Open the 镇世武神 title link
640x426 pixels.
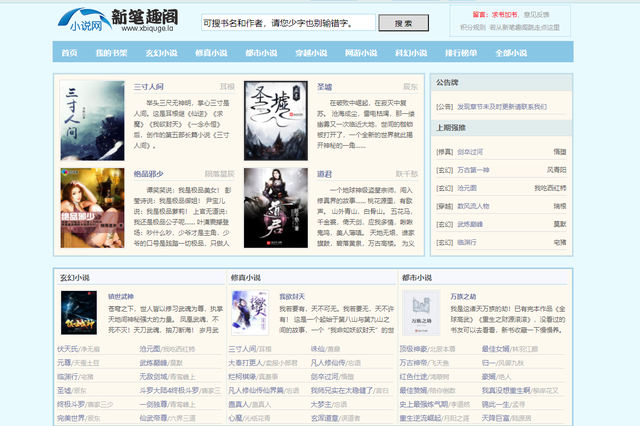point(121,296)
